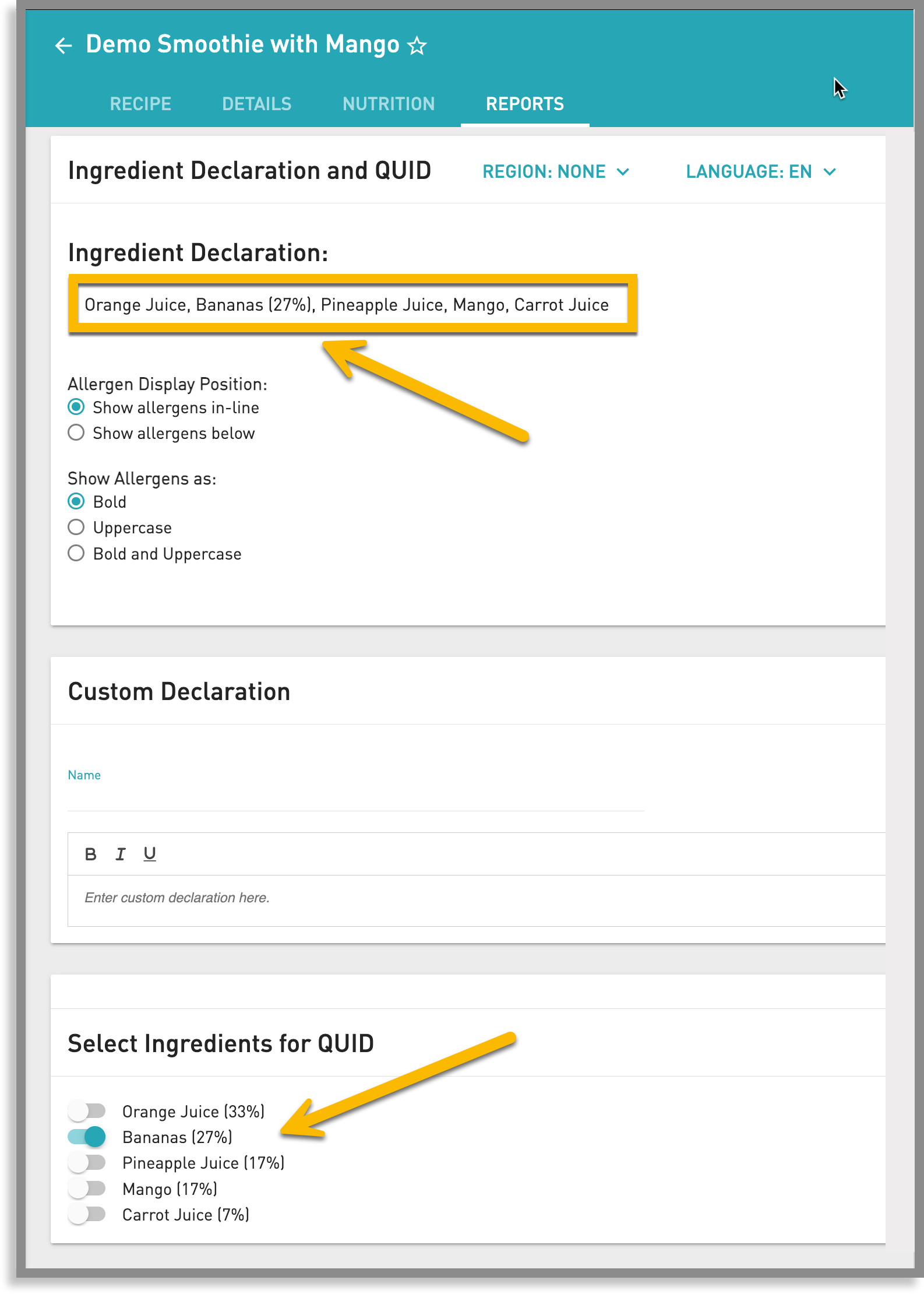Switch to the Details tab
The image size is (924, 1294).
256,103
